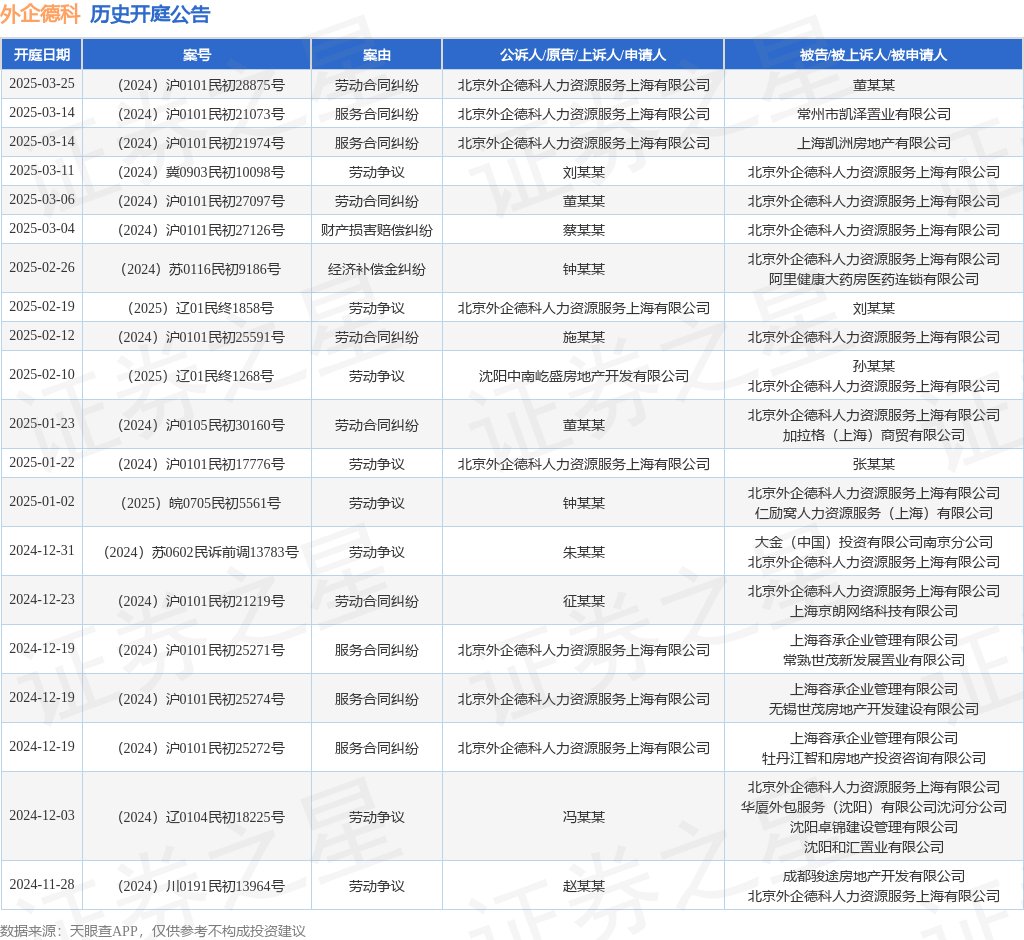Select the 被告/被上诉人/被申请人 column header
The height and width of the screenshot is (940, 1024).
(873, 55)
